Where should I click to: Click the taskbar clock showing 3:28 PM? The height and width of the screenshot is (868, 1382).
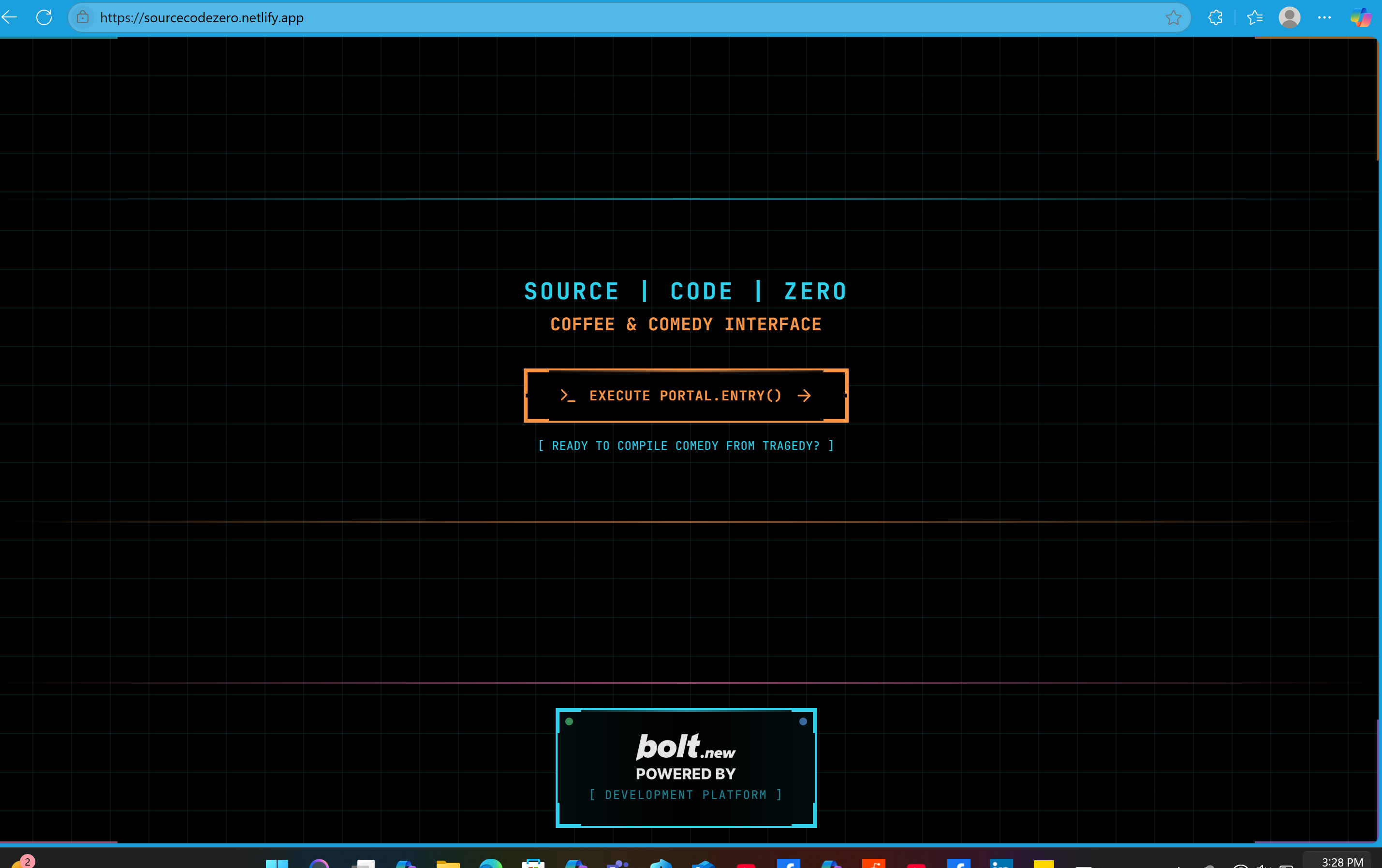1342,862
